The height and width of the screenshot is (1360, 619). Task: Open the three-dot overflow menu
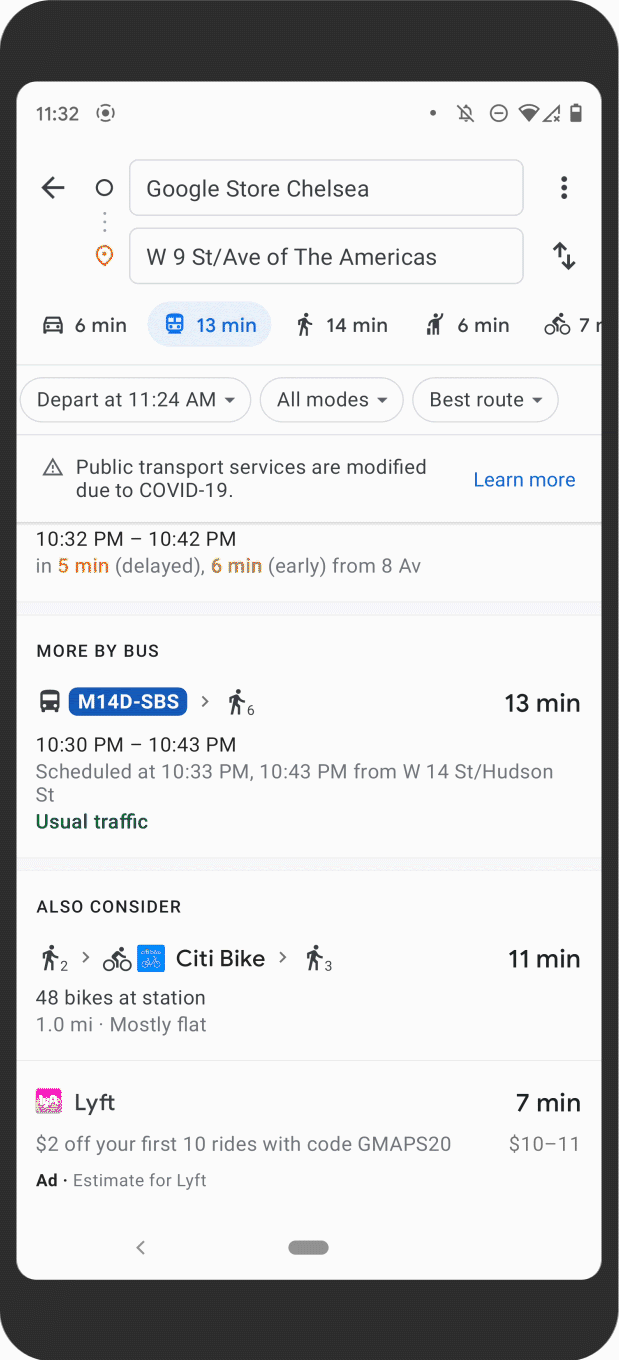tap(564, 187)
